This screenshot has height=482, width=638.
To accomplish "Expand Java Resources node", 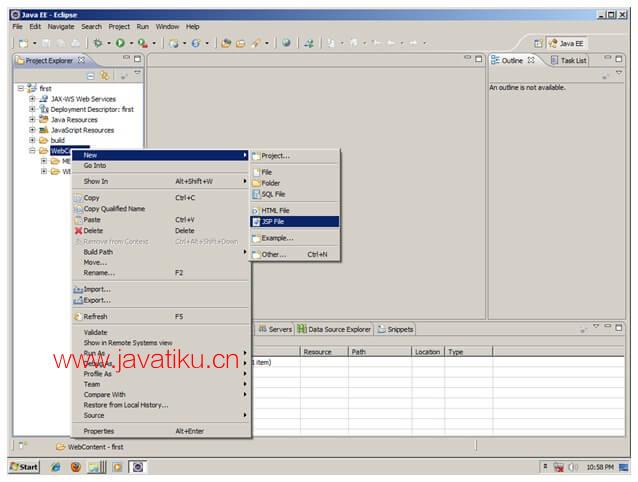I will 32,120.
